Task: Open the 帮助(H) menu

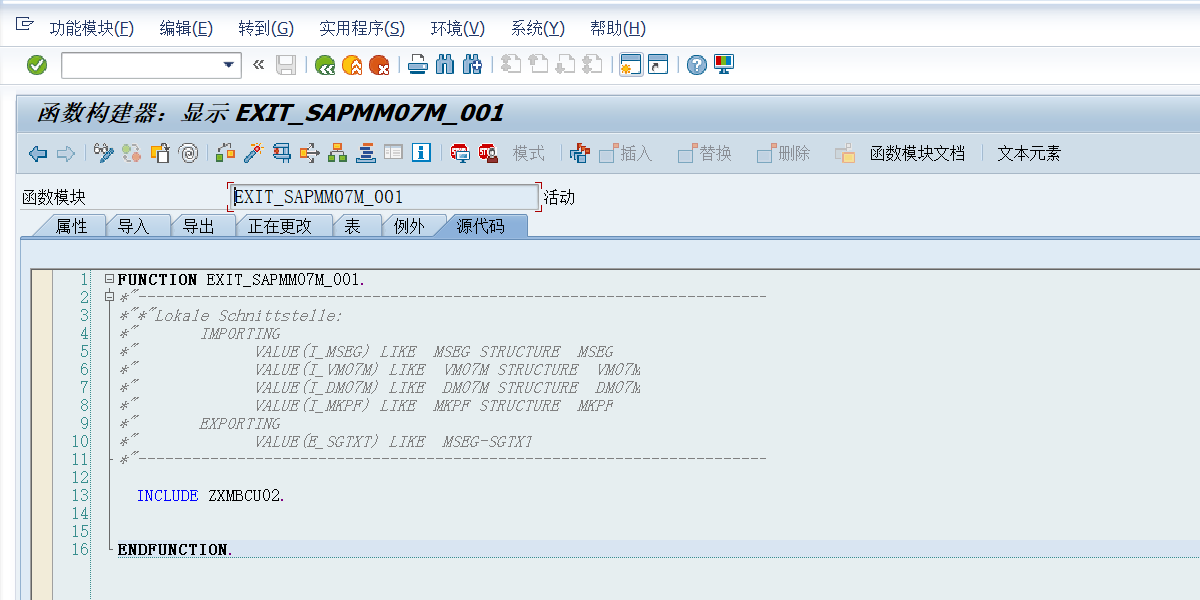Action: pyautogui.click(x=618, y=28)
